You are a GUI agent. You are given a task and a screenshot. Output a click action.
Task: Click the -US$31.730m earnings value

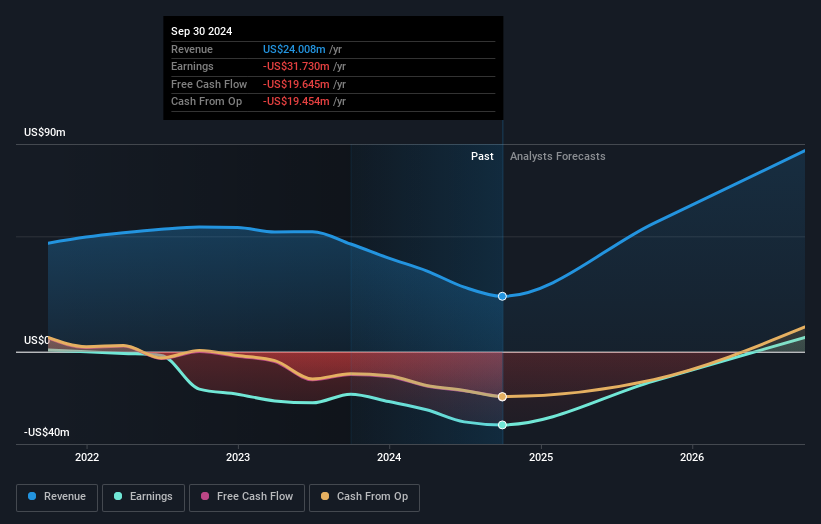[x=296, y=66]
